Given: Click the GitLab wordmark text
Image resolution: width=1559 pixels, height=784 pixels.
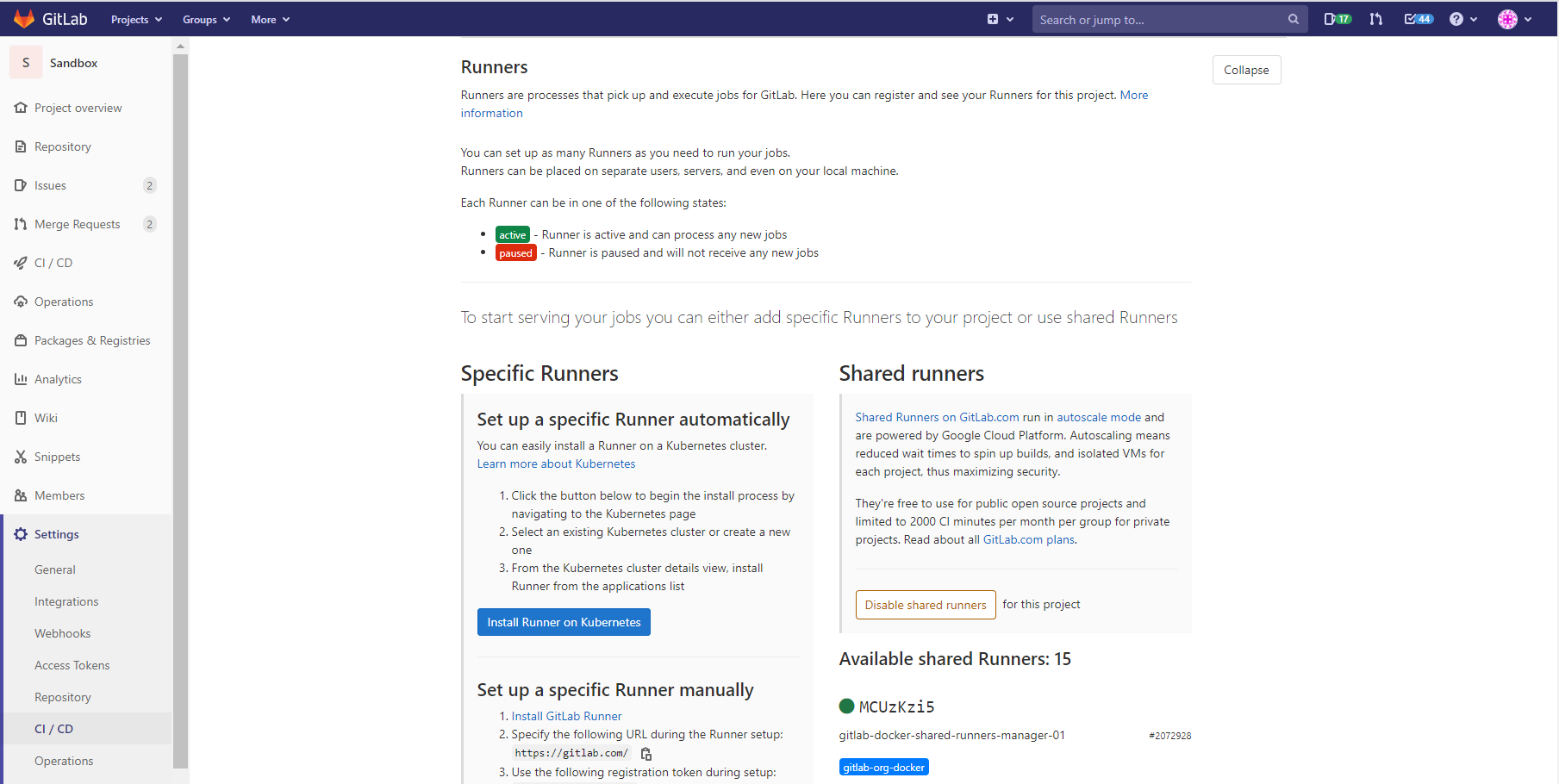Looking at the screenshot, I should tap(65, 19).
